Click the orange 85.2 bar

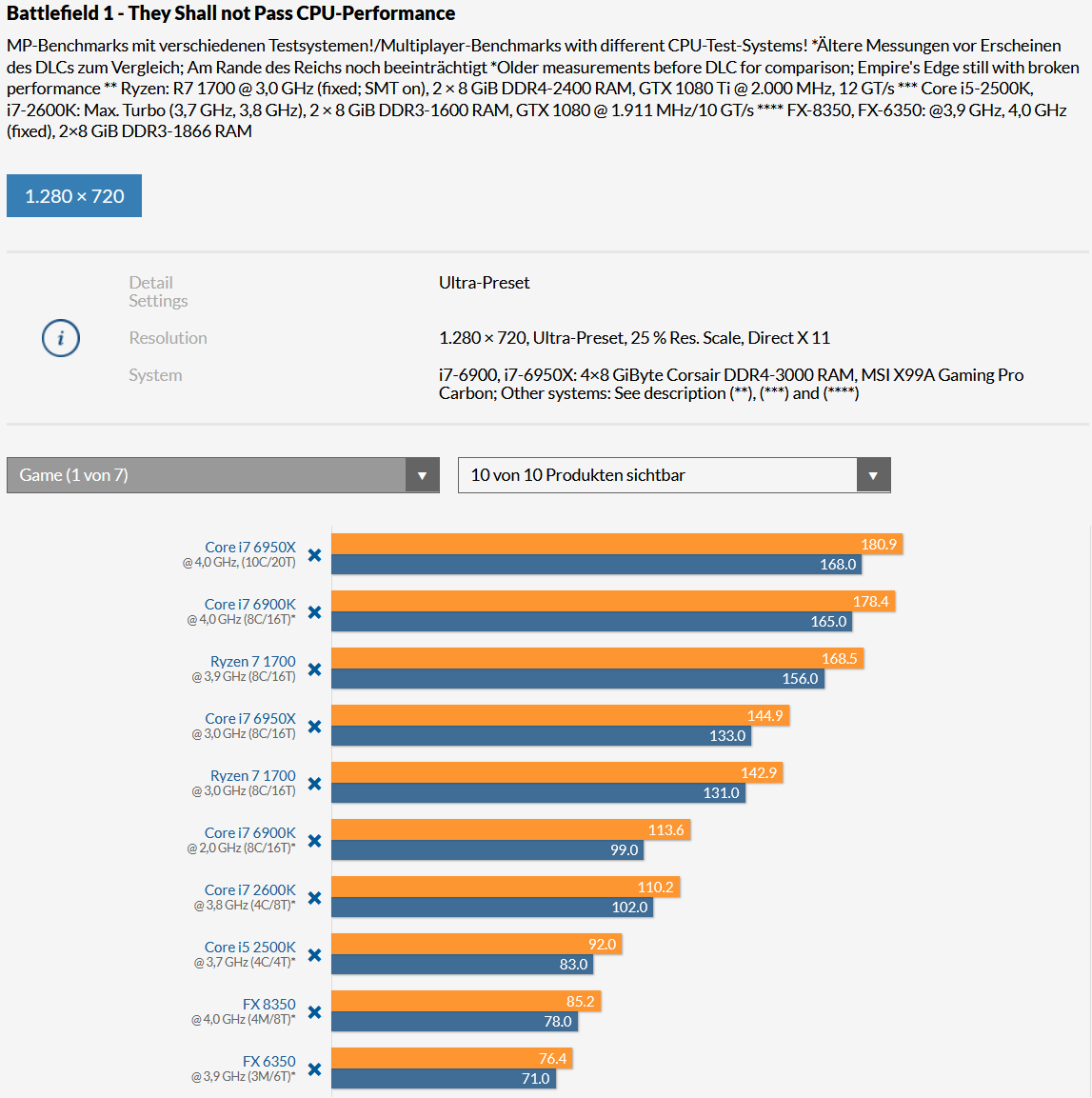point(467,1002)
